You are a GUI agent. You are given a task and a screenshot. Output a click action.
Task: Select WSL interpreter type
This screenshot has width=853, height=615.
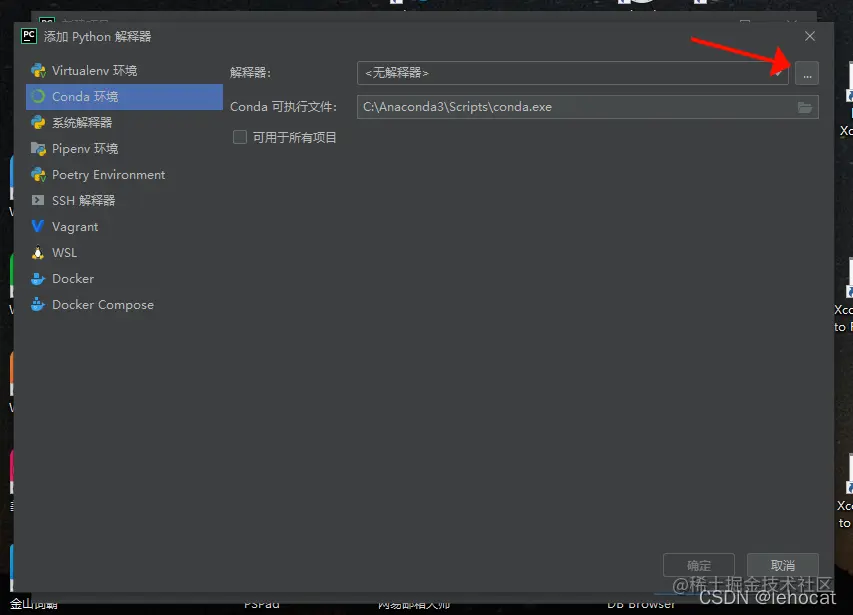[124, 253]
